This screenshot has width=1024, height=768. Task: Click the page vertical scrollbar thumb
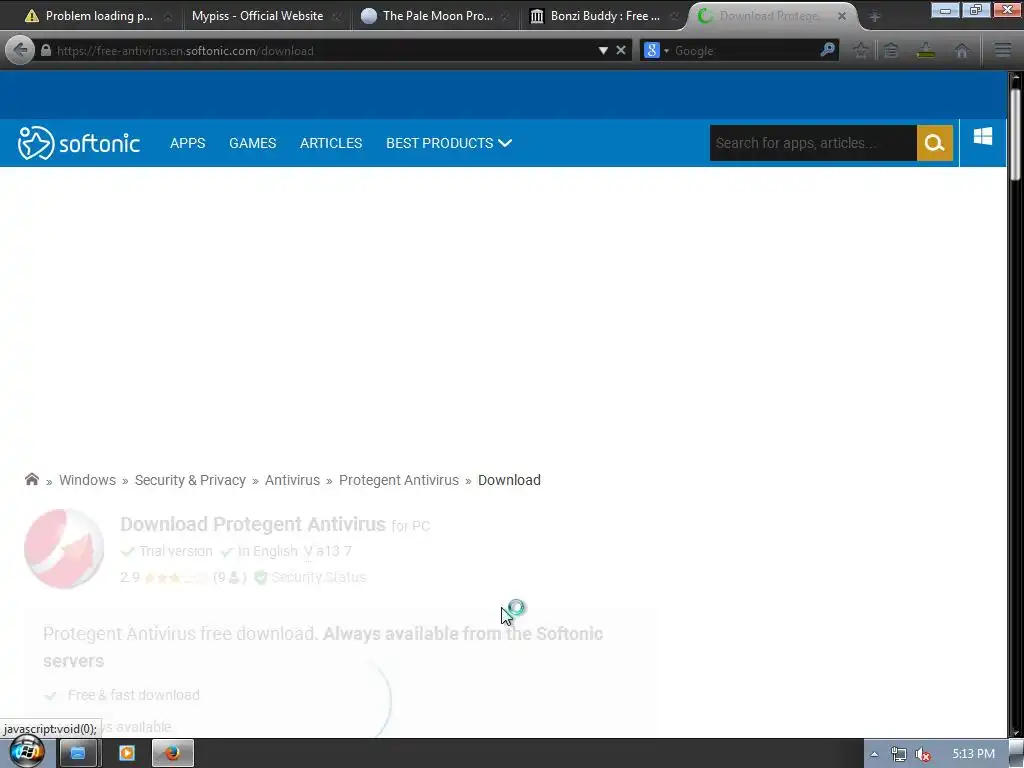(1015, 134)
